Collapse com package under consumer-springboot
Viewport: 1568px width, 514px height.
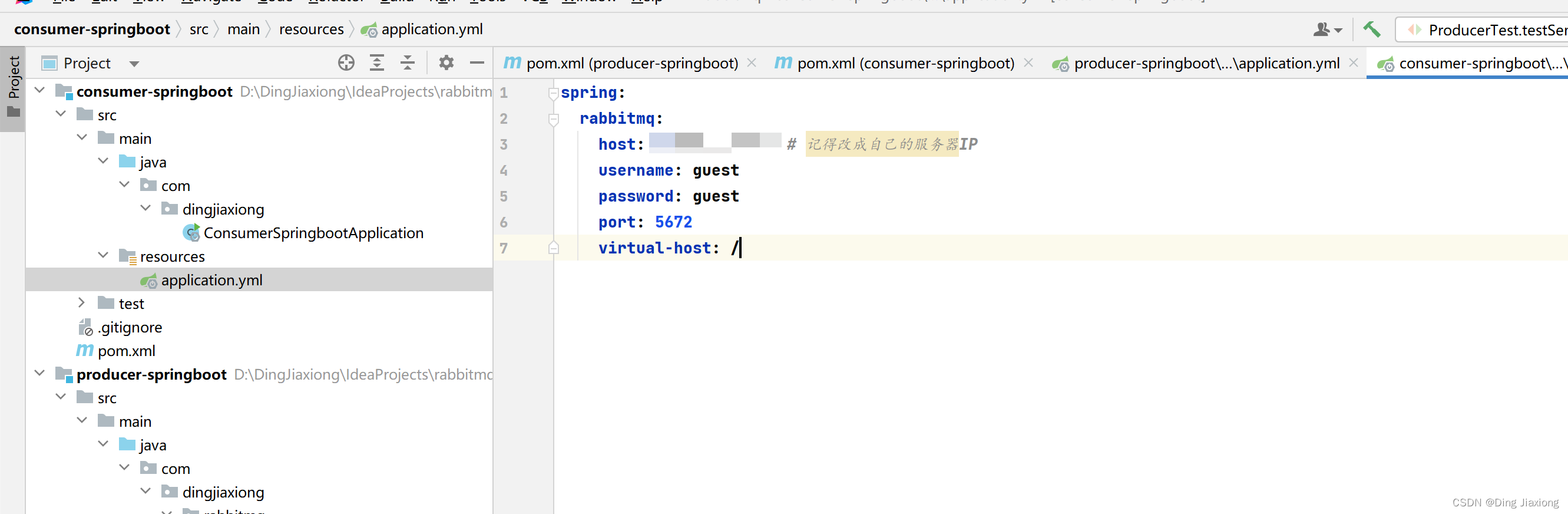125,184
